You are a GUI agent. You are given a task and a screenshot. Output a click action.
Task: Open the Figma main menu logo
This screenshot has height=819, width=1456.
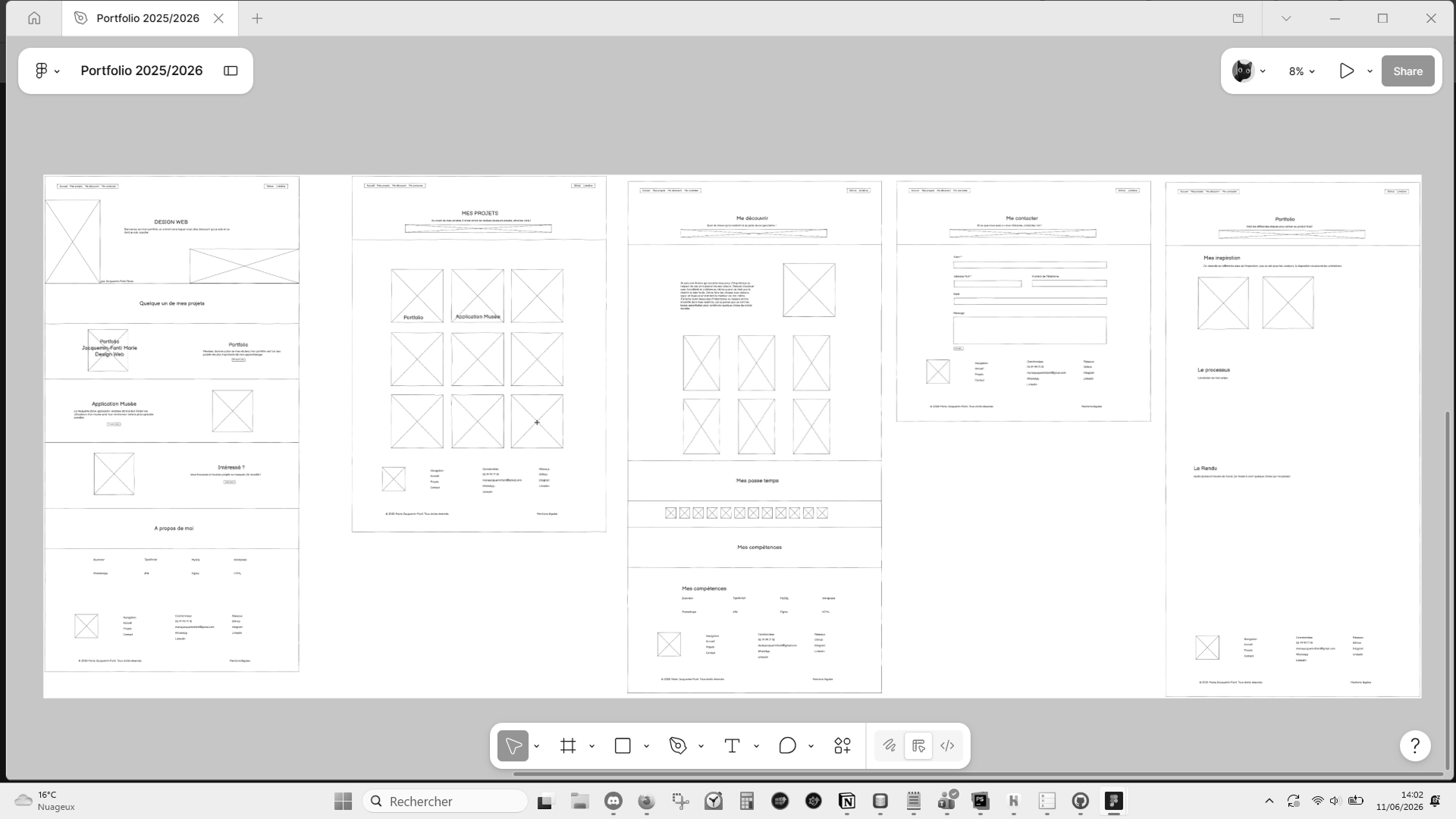pyautogui.click(x=42, y=71)
